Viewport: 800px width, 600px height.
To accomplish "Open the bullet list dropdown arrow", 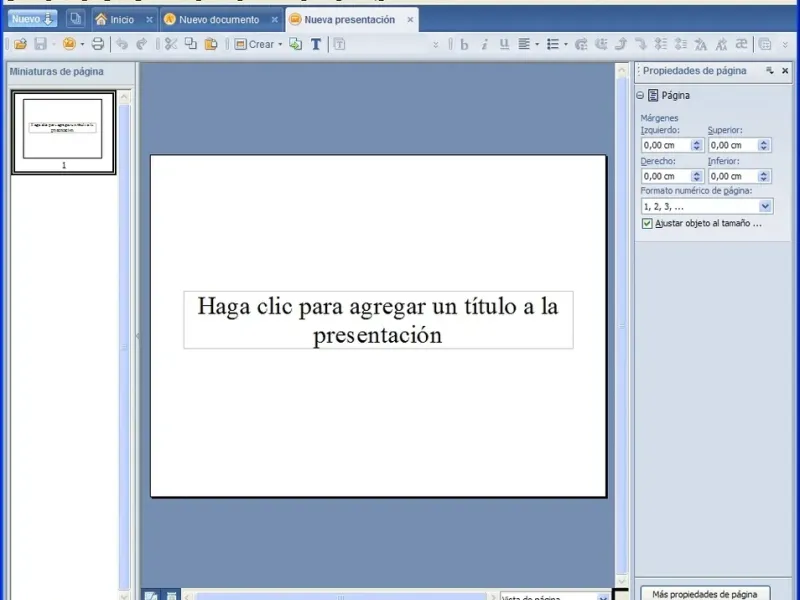I will pyautogui.click(x=565, y=44).
